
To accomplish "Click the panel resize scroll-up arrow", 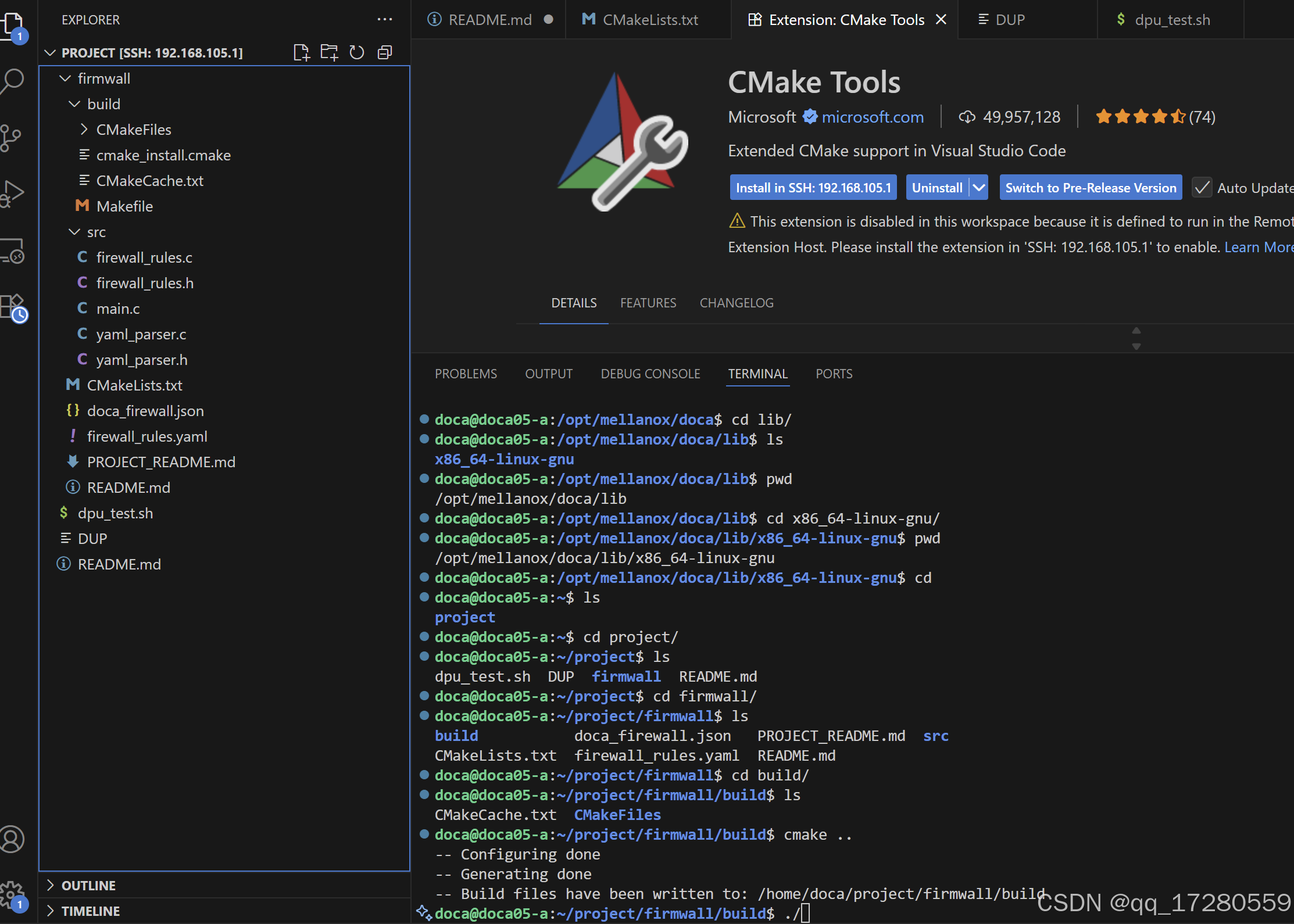I will click(x=1136, y=331).
